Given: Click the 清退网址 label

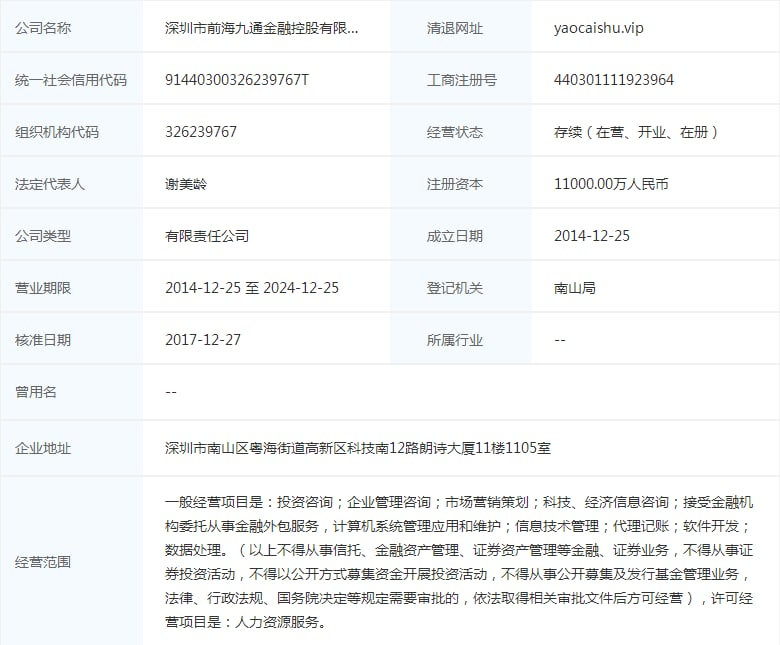Looking at the screenshot, I should (x=455, y=28).
